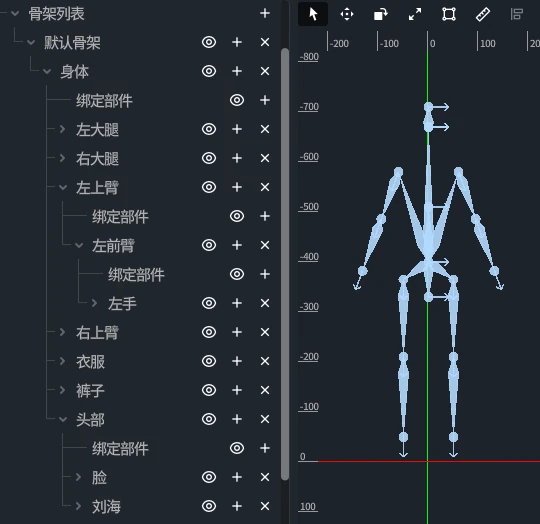Expand the 右上臂 node
The width and height of the screenshot is (540, 524).
62,332
